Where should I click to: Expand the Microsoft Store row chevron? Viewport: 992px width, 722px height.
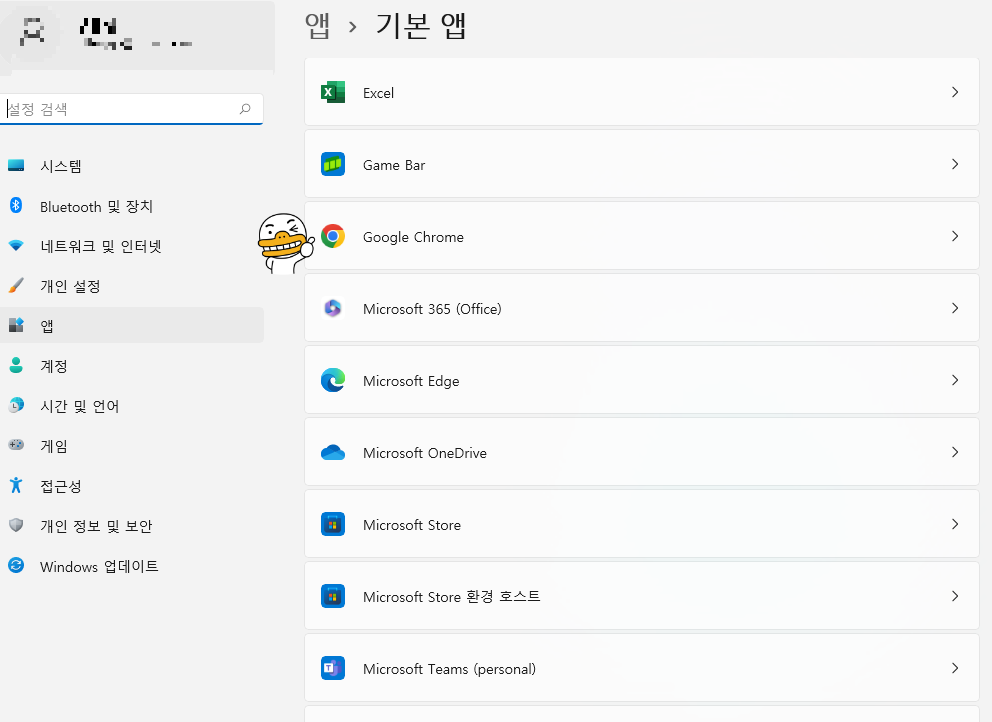click(955, 524)
